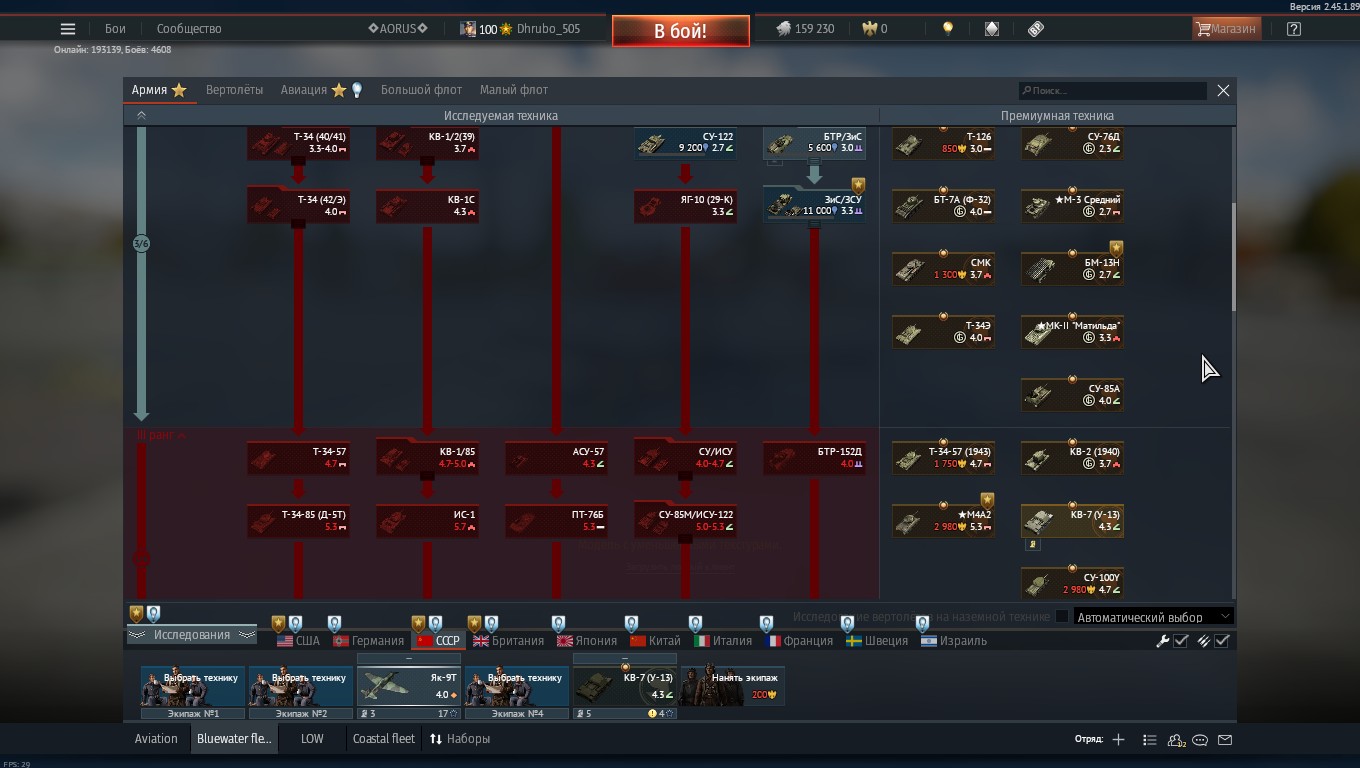Open the Наборы presets list
This screenshot has width=1360, height=768.
(460, 739)
